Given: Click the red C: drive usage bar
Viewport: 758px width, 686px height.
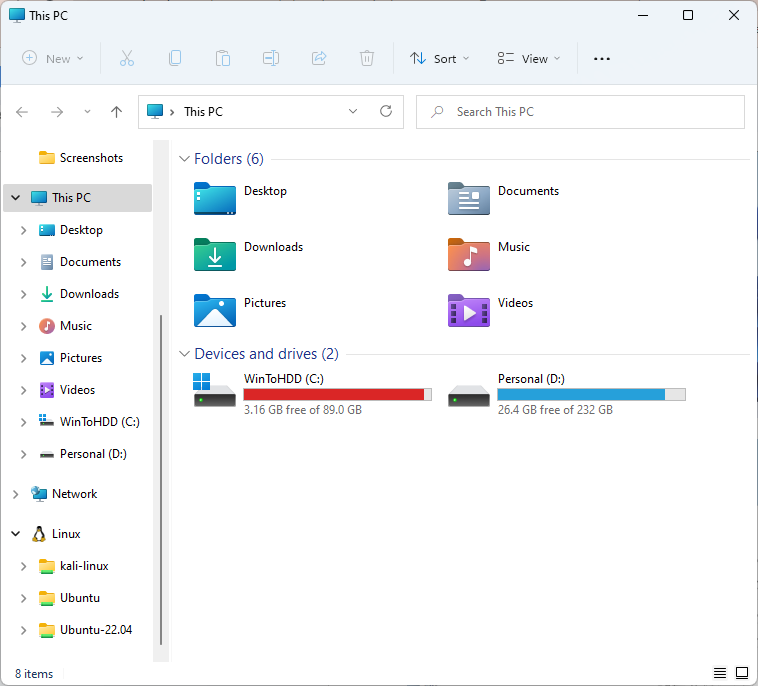Looking at the screenshot, I should pos(337,394).
